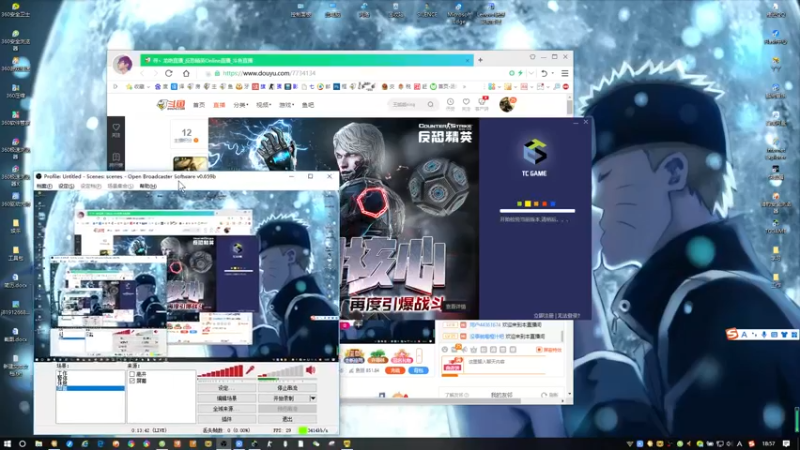The height and width of the screenshot is (450, 800).
Task: Expand the Douyu 视频 dropdown
Action: pos(263,105)
